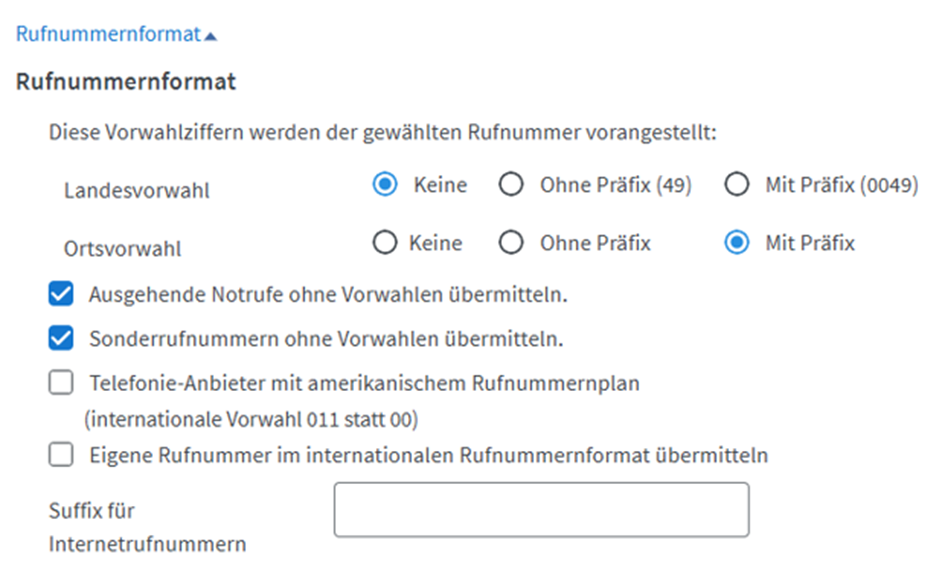
Task: Choose Ortsvorwahl 'Ohne Präfix' radio button
Action: click(x=511, y=242)
